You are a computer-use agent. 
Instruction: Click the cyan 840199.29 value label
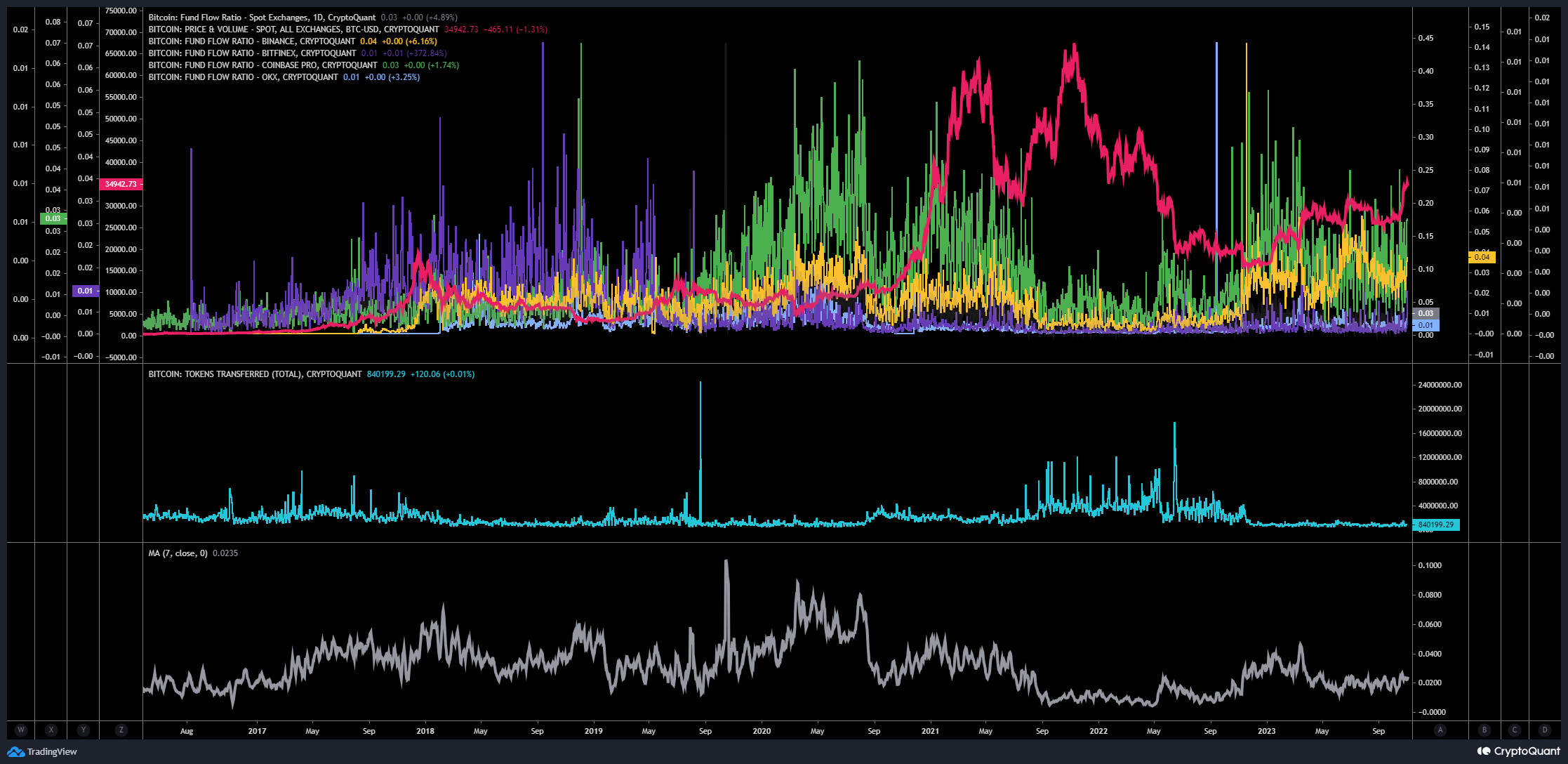1436,524
